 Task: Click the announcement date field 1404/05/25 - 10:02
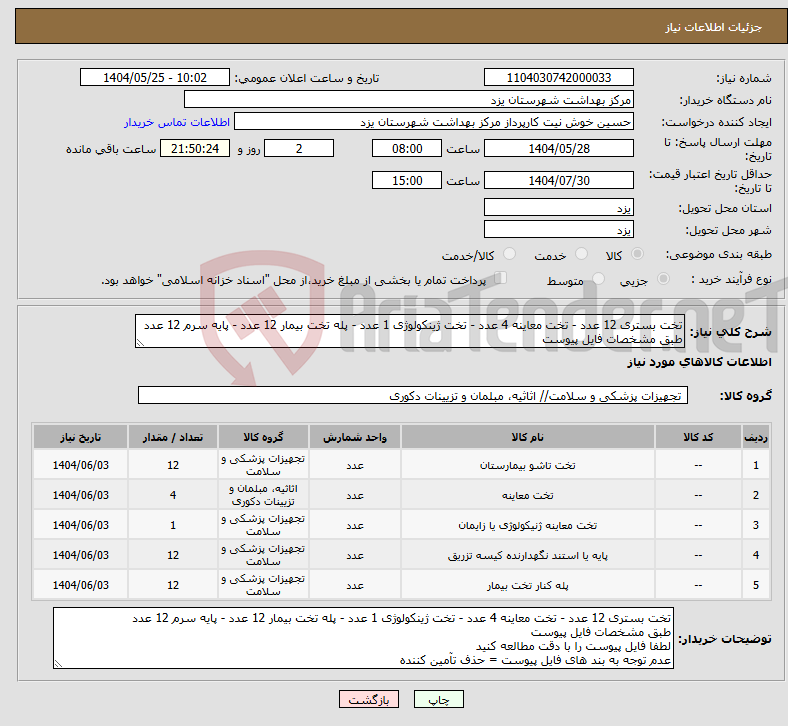(155, 77)
